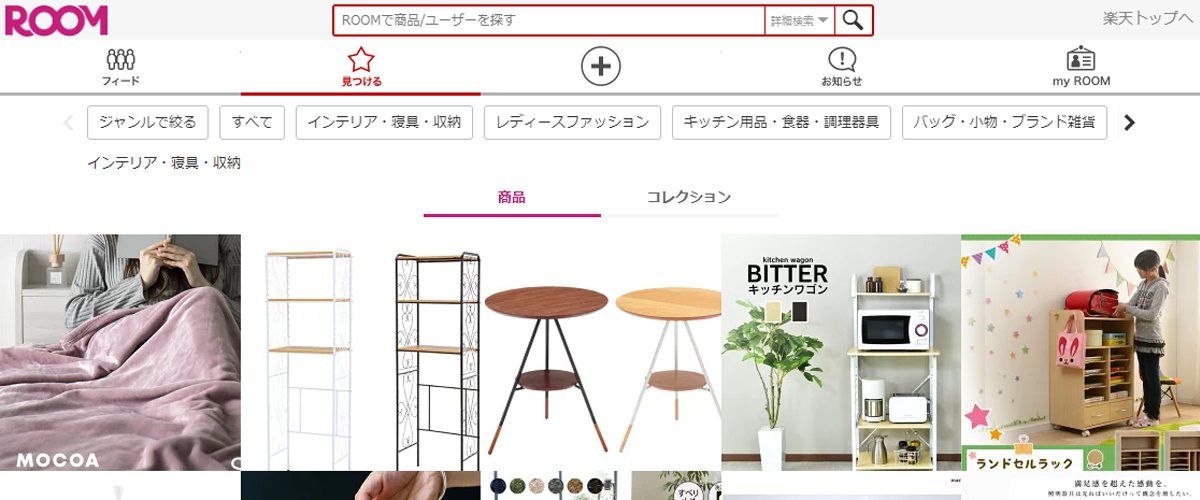The image size is (1200, 500).
Task: Open 楽天トップへ link
Action: click(x=1147, y=18)
